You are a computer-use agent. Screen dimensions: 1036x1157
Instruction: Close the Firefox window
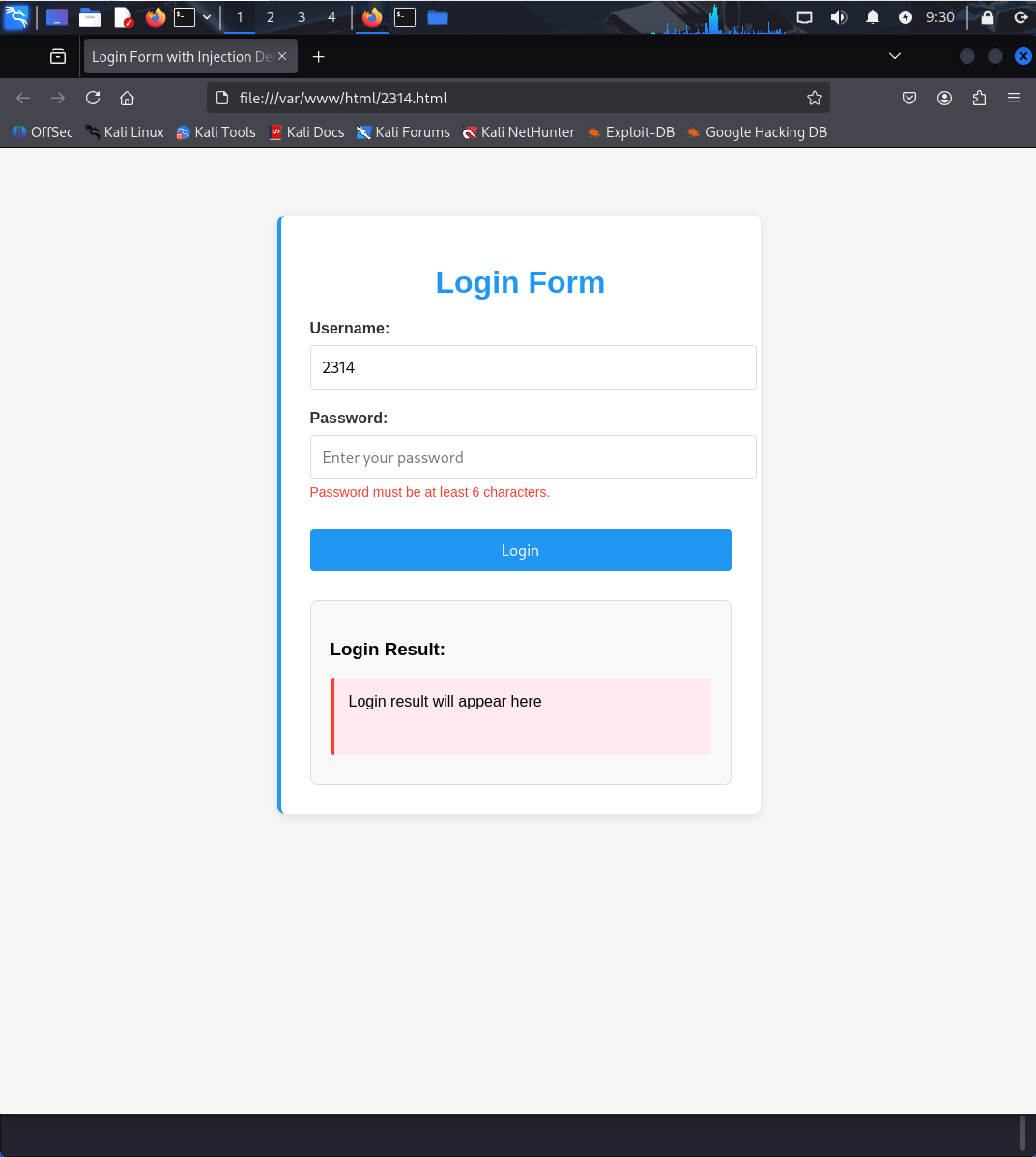(1022, 56)
